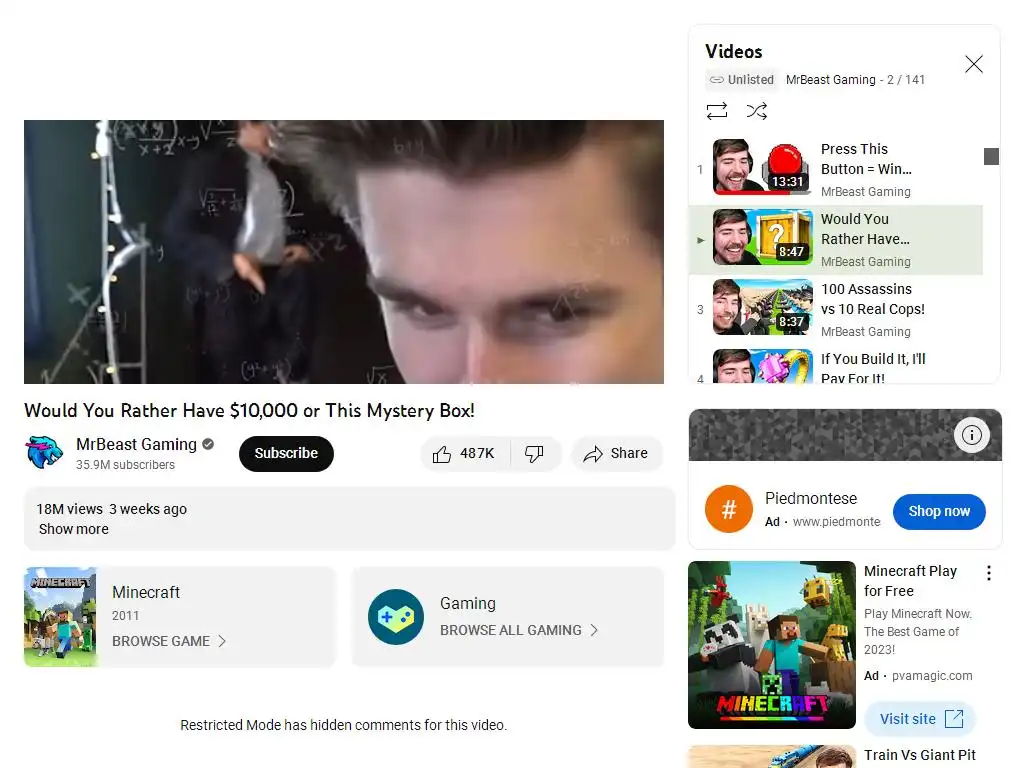Viewport: 1024px width, 768px height.
Task: Select 'Would You Rather Have...' playlist thumbnail
Action: [762, 236]
